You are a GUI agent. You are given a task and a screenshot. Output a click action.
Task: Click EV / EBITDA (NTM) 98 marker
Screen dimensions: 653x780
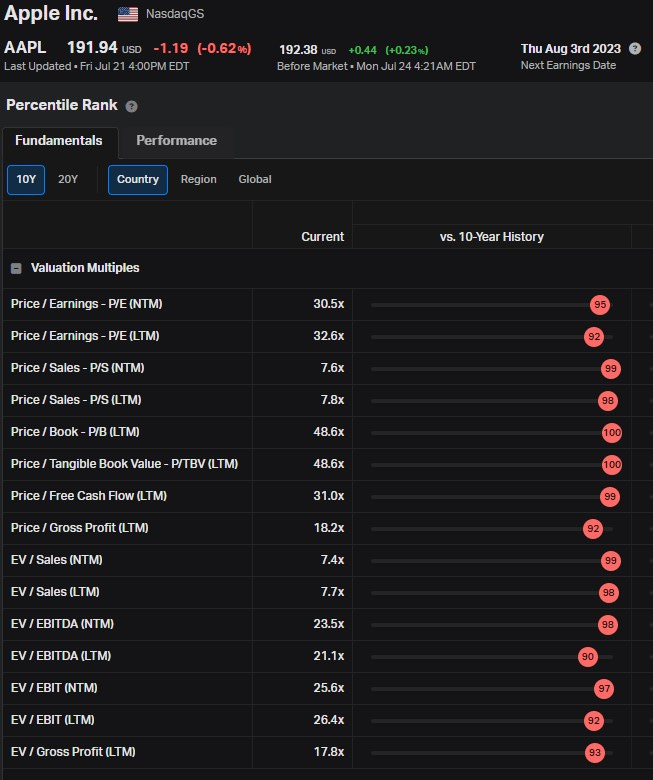point(608,624)
